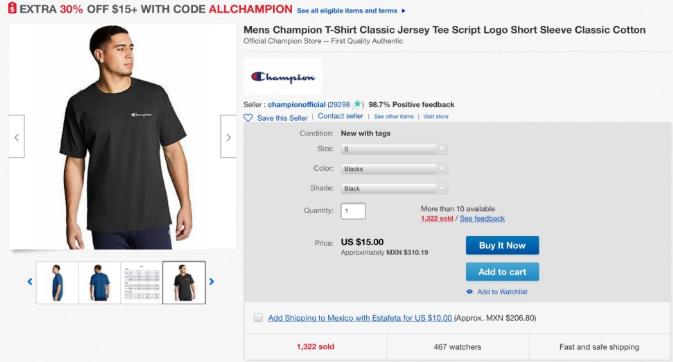Image resolution: width=673 pixels, height=362 pixels.
Task: Click the eye icon beside Add to Watchlist
Action: (x=470, y=292)
